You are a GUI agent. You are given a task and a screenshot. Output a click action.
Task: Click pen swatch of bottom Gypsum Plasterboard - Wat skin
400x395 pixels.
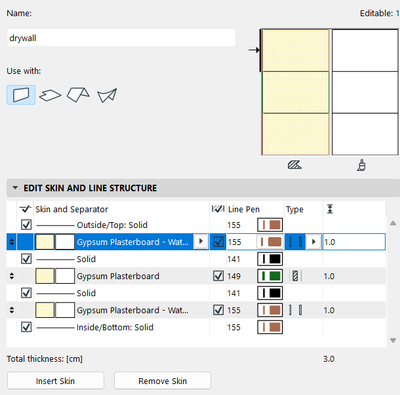point(270,310)
